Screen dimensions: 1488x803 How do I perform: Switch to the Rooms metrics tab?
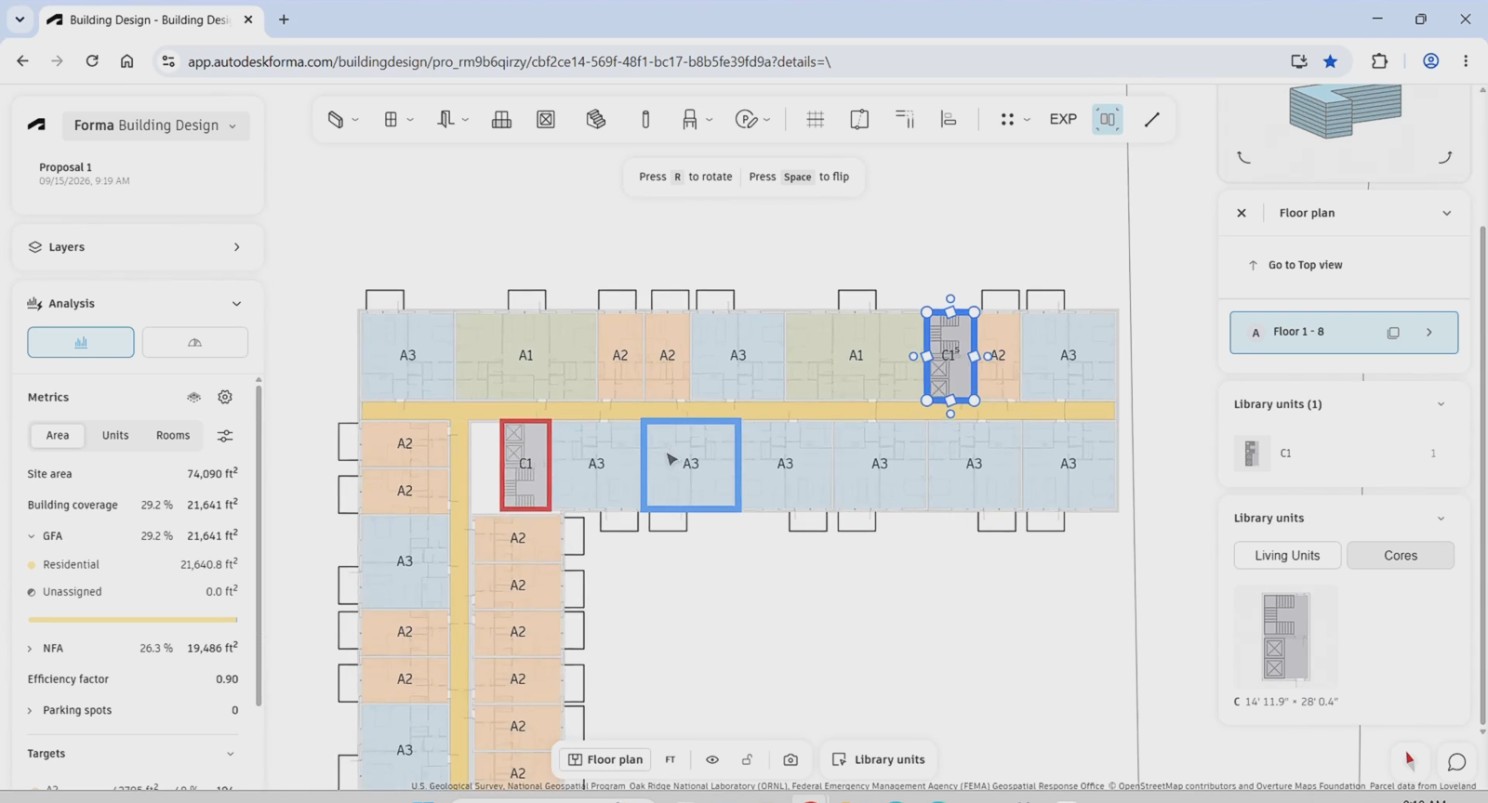tap(173, 435)
